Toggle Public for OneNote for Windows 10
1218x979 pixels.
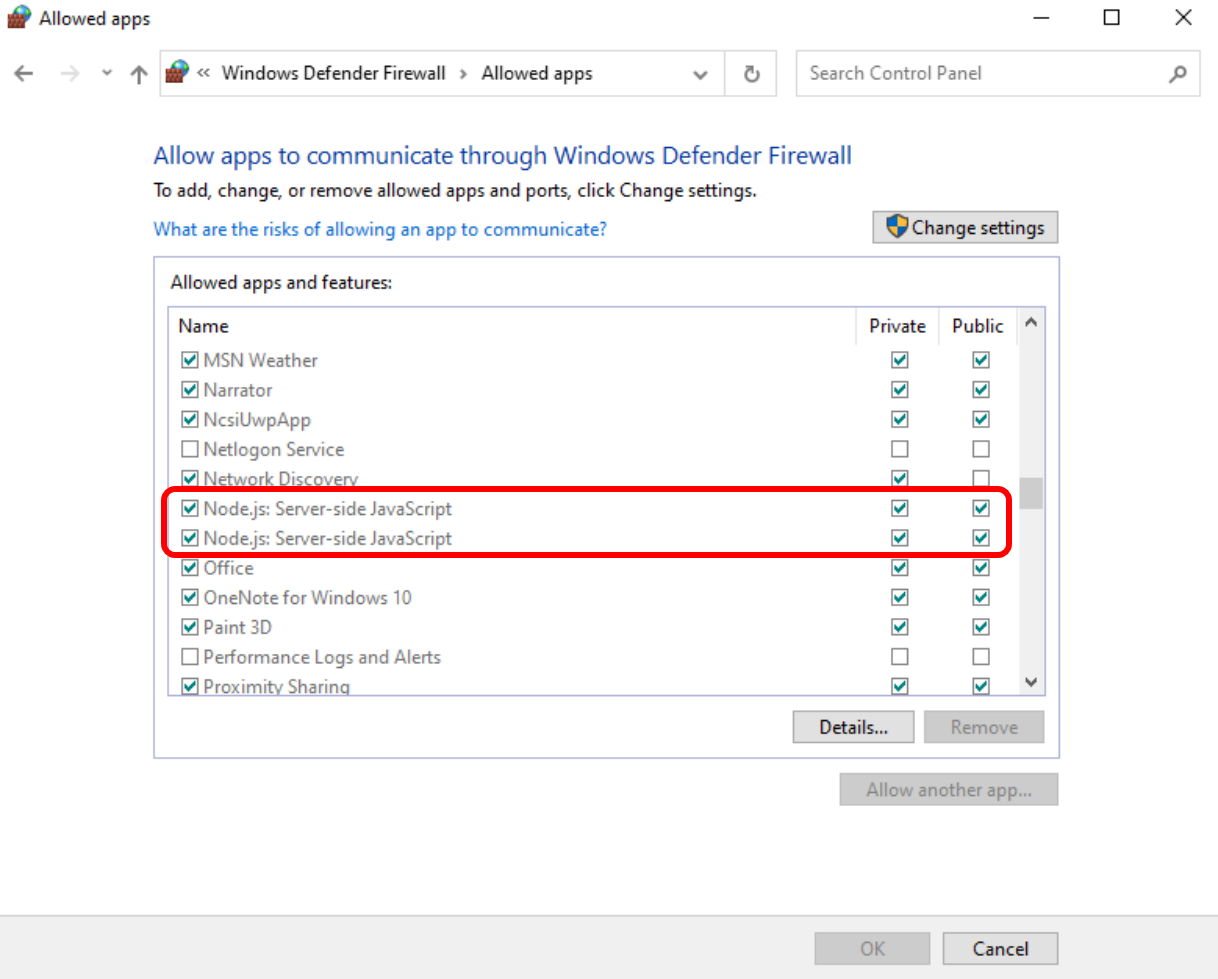[x=981, y=598]
